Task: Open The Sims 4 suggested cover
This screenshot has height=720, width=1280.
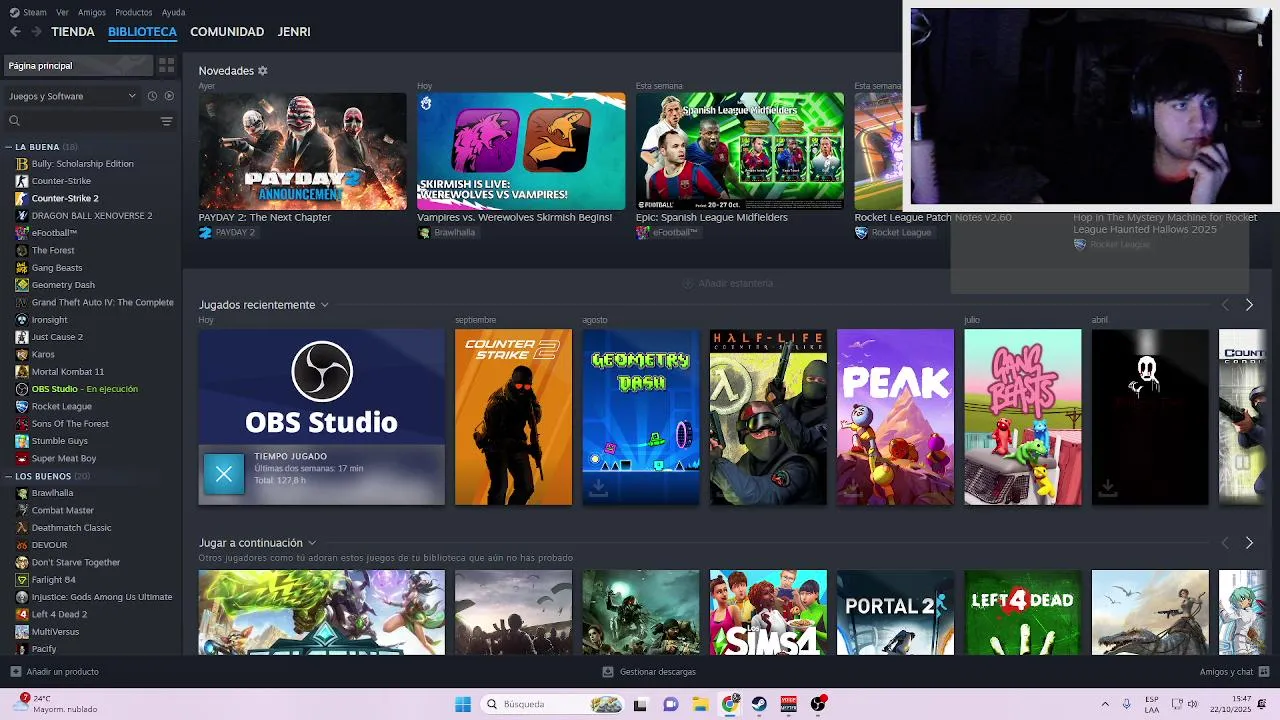Action: pyautogui.click(x=768, y=612)
